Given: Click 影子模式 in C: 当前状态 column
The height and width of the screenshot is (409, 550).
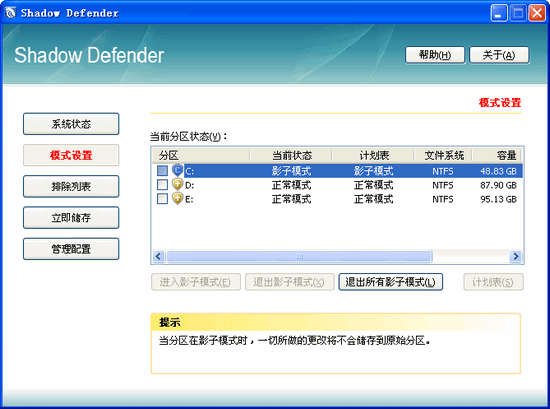Looking at the screenshot, I should click(x=291, y=171).
